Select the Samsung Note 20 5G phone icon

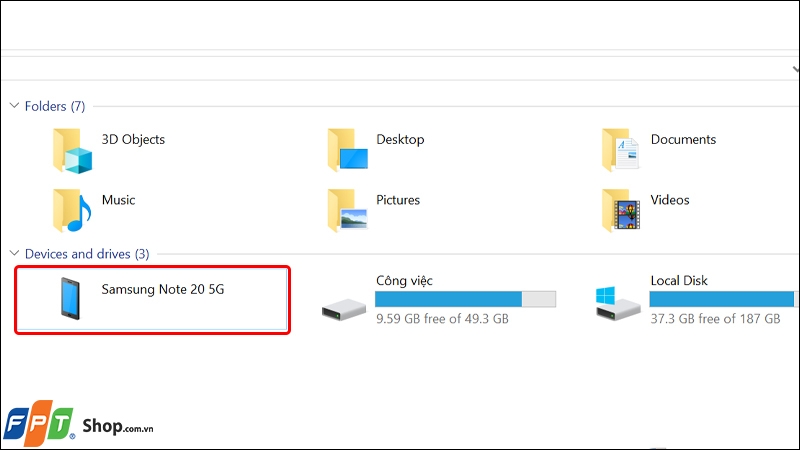pos(70,299)
